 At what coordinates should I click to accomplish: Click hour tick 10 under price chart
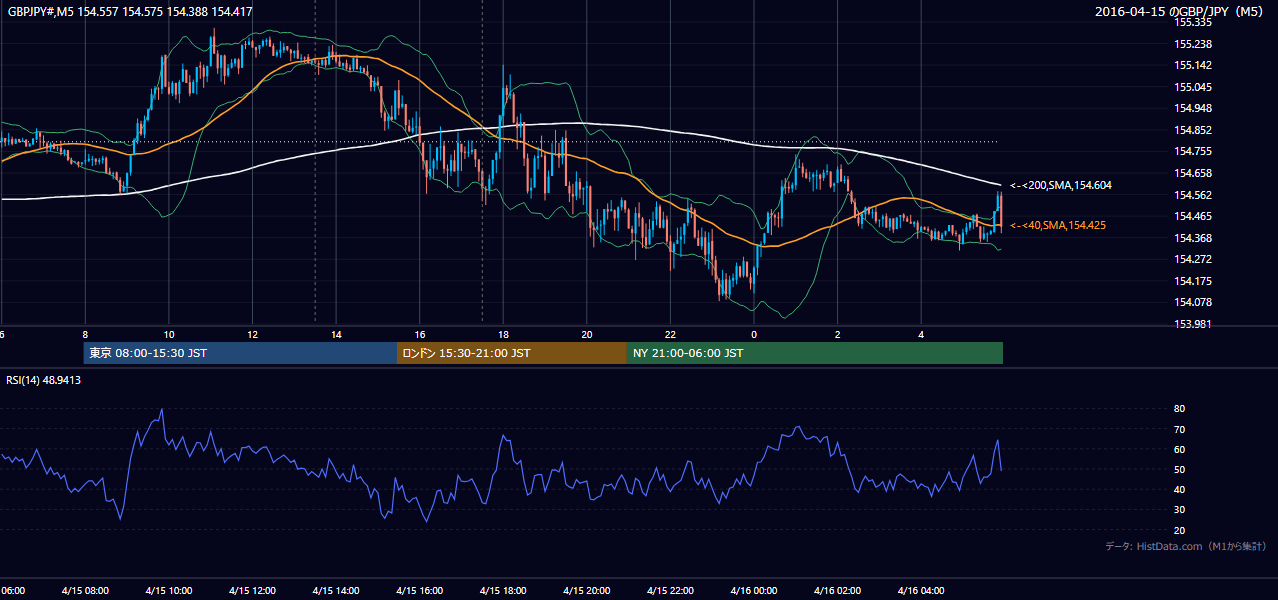pyautogui.click(x=169, y=334)
